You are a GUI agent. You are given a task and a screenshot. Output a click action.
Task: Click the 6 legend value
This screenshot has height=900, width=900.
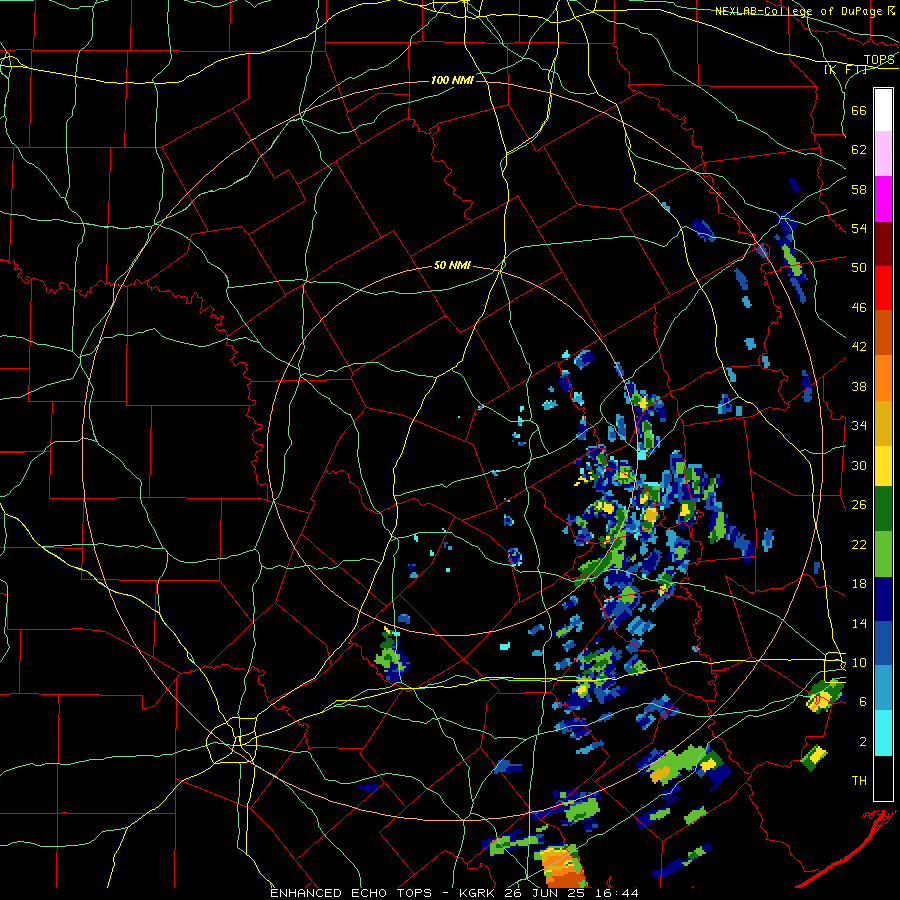863,702
